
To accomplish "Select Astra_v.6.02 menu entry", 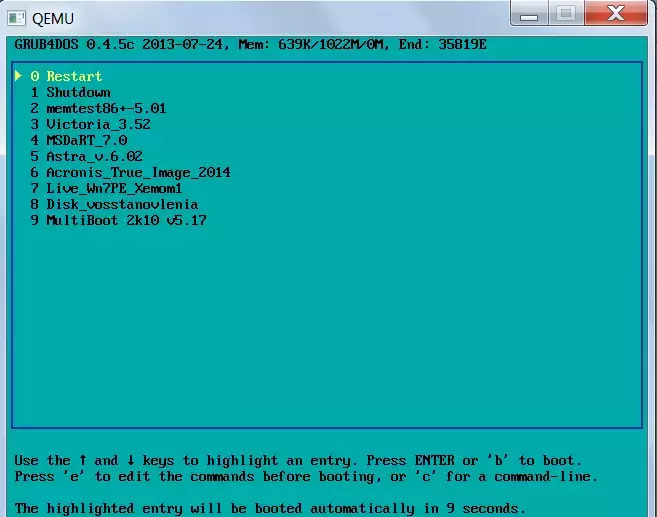I will click(86, 156).
